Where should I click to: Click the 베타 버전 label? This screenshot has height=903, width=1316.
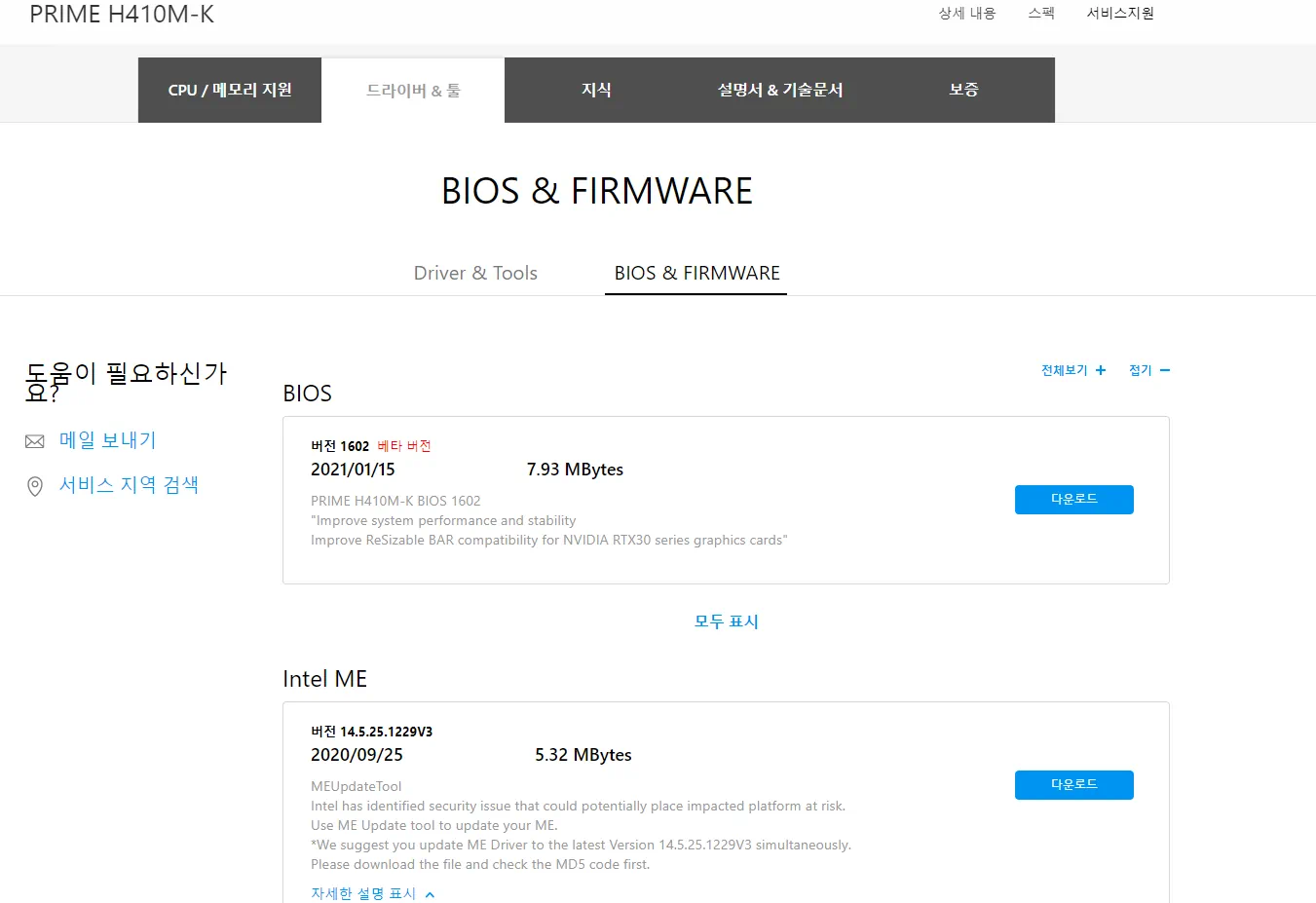point(404,446)
